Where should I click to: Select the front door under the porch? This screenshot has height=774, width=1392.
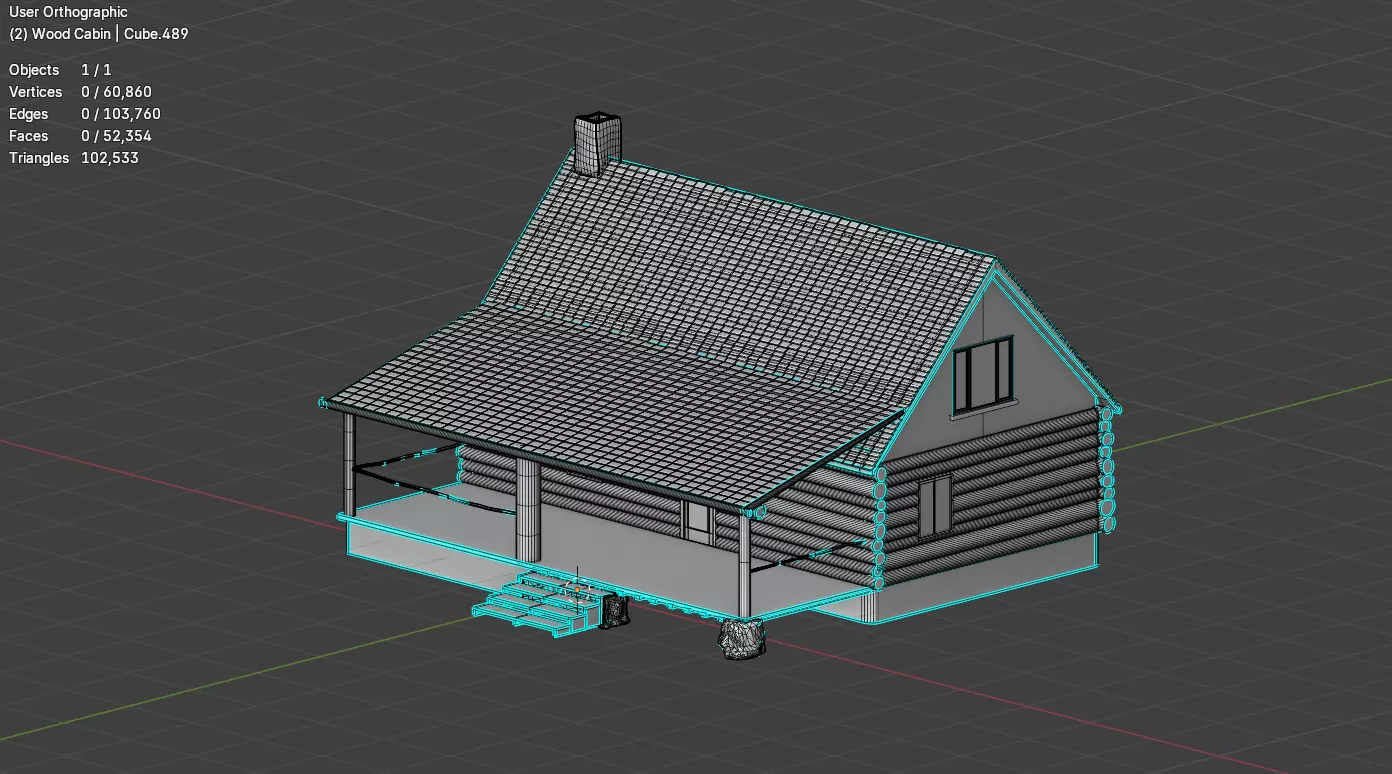(698, 523)
